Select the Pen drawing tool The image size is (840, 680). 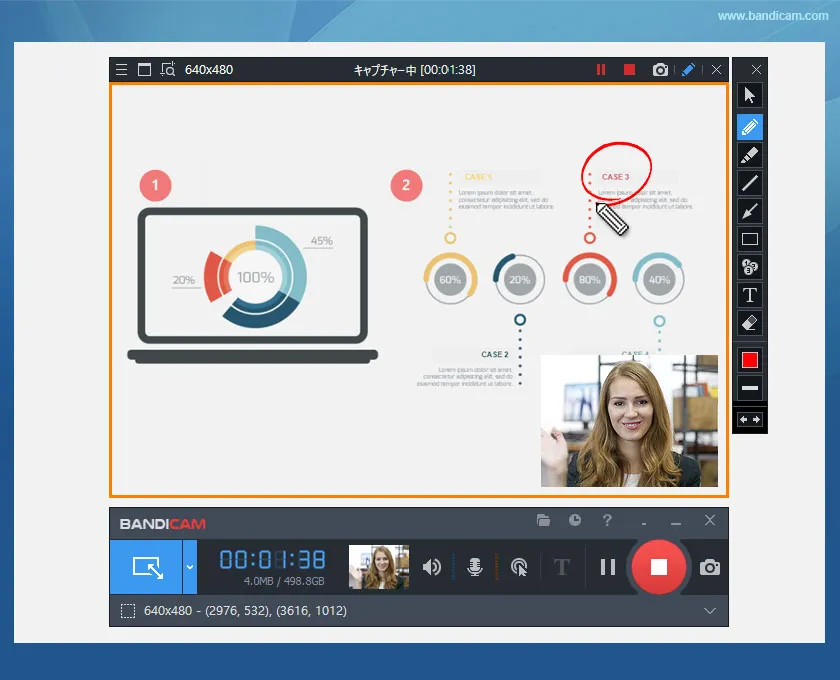tap(749, 128)
